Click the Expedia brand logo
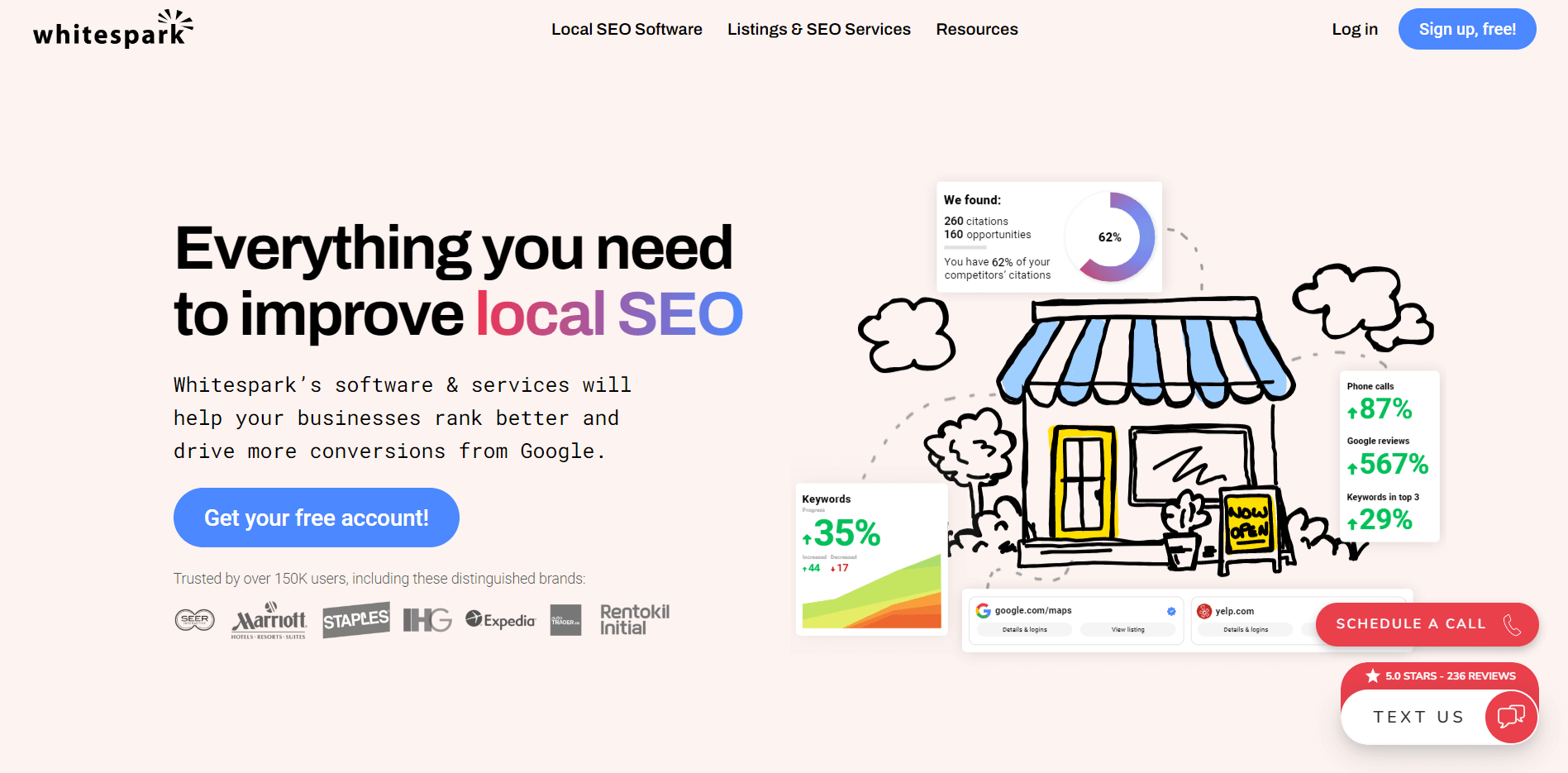 (499, 619)
